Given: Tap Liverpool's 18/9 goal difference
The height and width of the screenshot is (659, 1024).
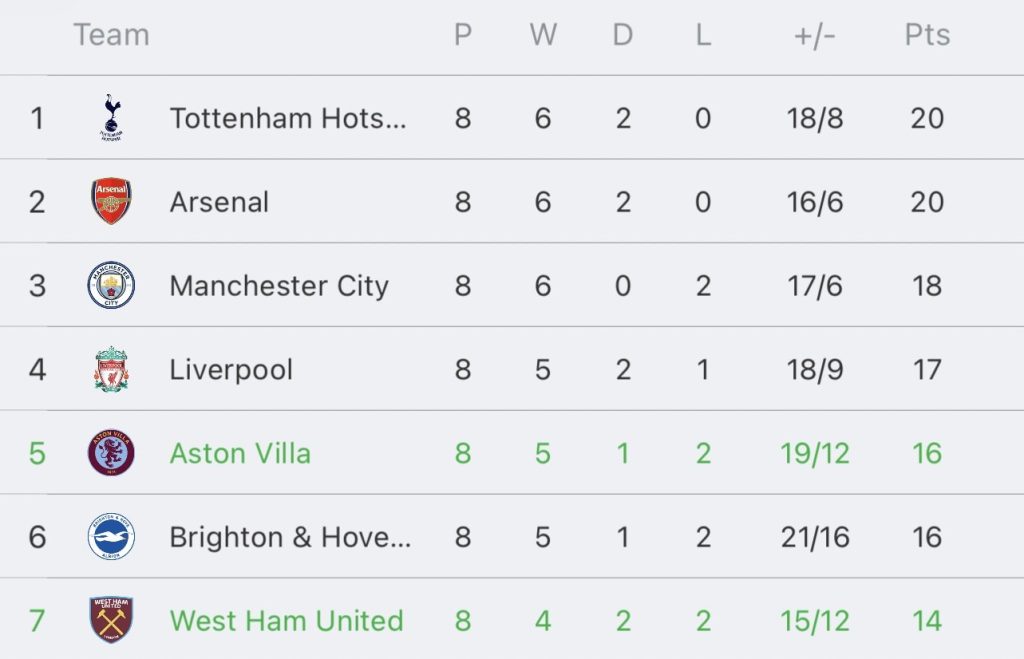Looking at the screenshot, I should [x=815, y=370].
